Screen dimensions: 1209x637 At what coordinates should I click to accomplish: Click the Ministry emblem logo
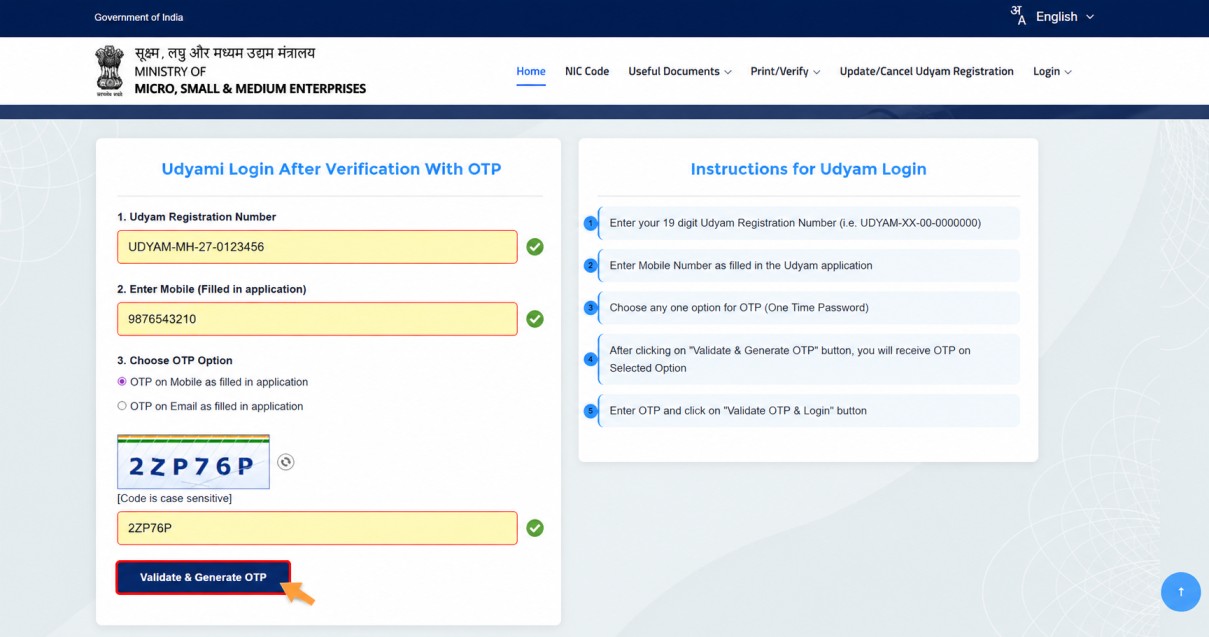(x=109, y=70)
